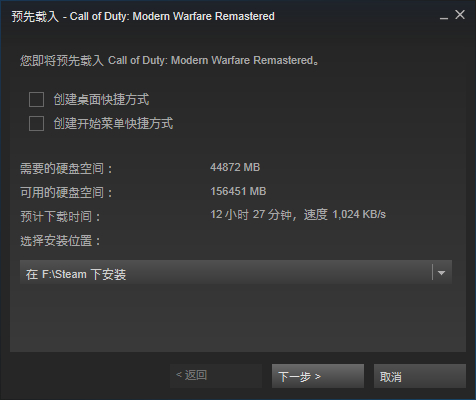The height and width of the screenshot is (400, 476).
Task: Open the 在 F:\Steam 下安装 combo box
Action: click(236, 272)
